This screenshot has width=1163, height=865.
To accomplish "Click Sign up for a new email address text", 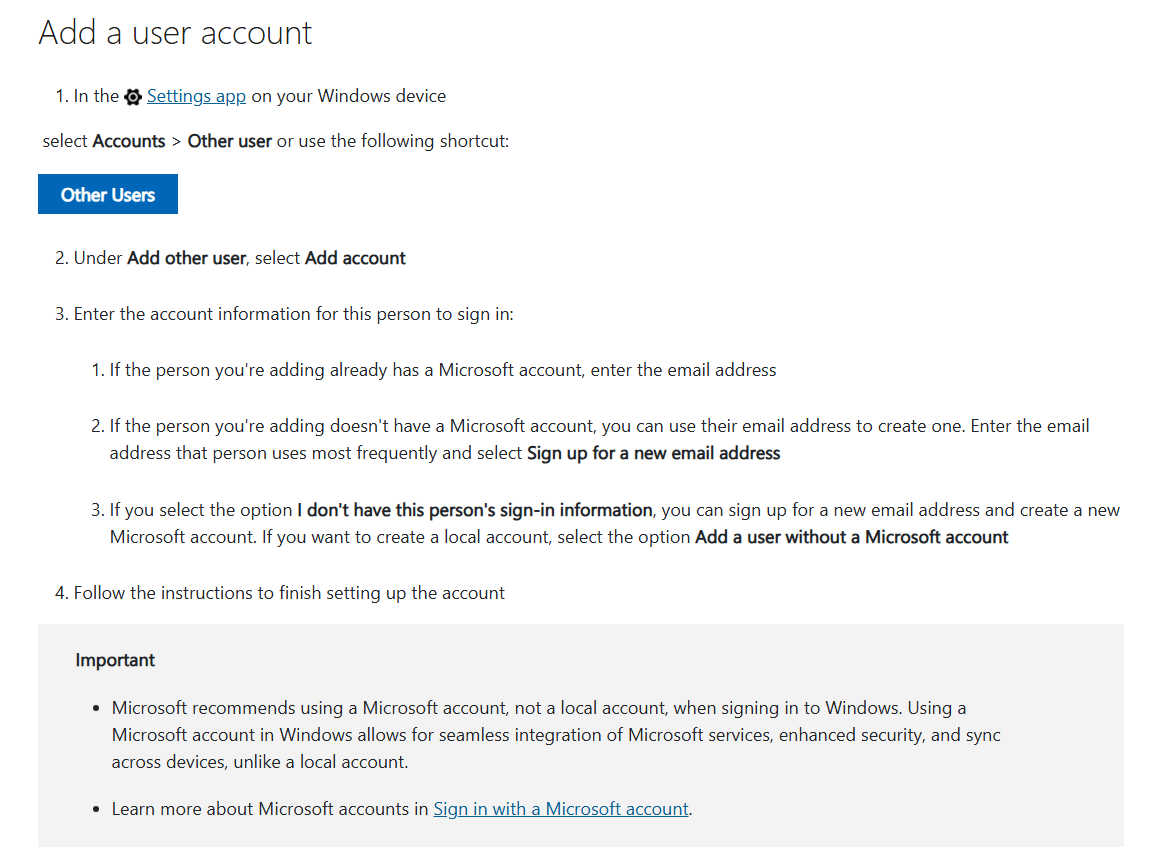I will 653,453.
